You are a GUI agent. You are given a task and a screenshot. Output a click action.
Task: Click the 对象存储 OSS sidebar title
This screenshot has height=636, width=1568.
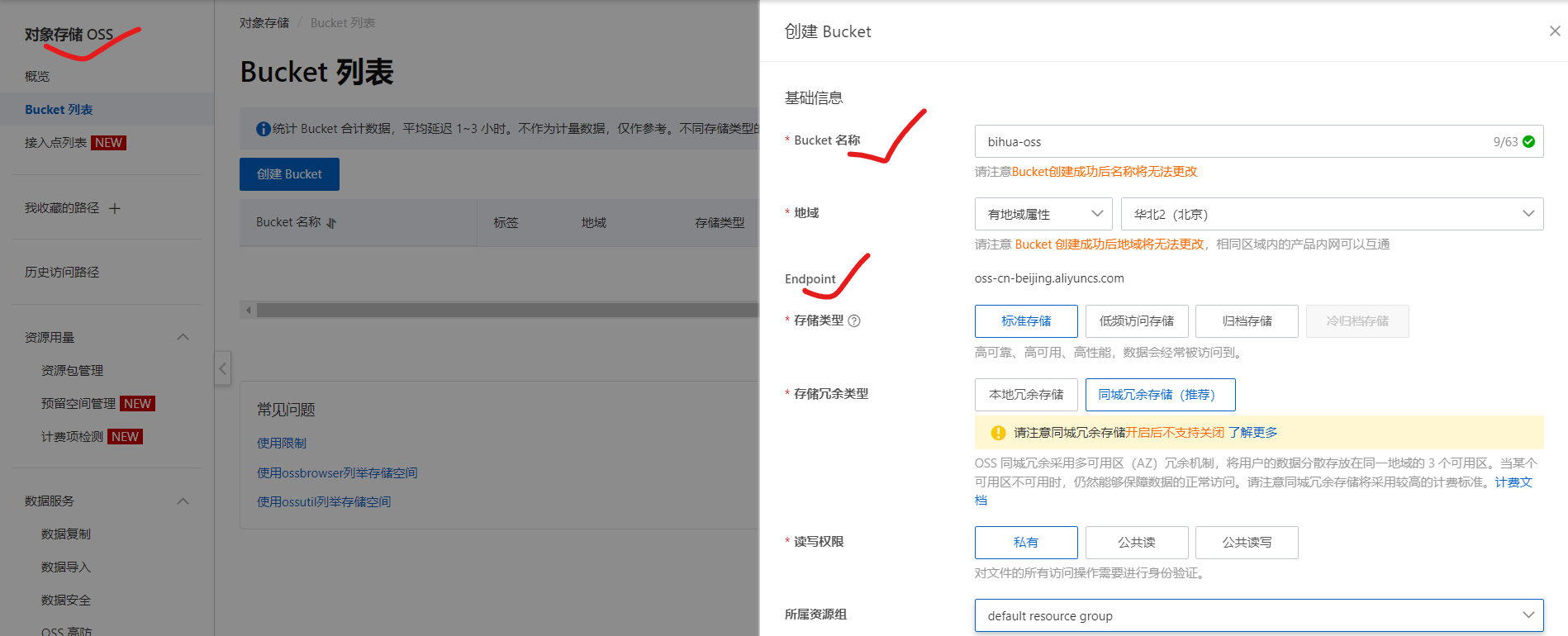point(69,35)
